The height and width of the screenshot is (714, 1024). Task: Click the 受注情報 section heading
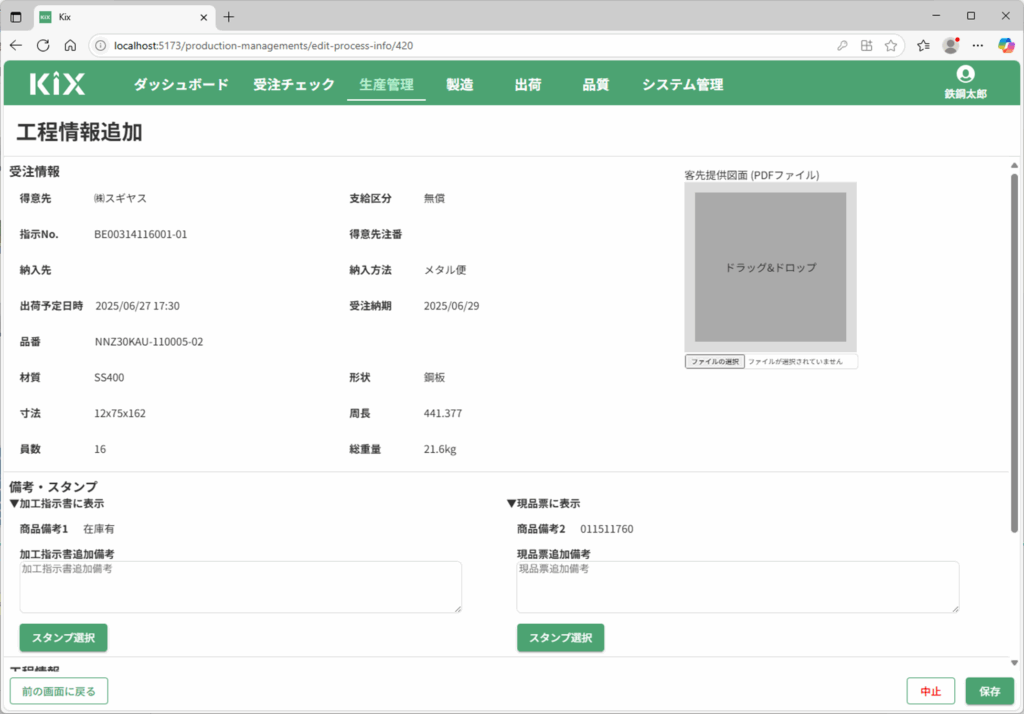(35, 172)
